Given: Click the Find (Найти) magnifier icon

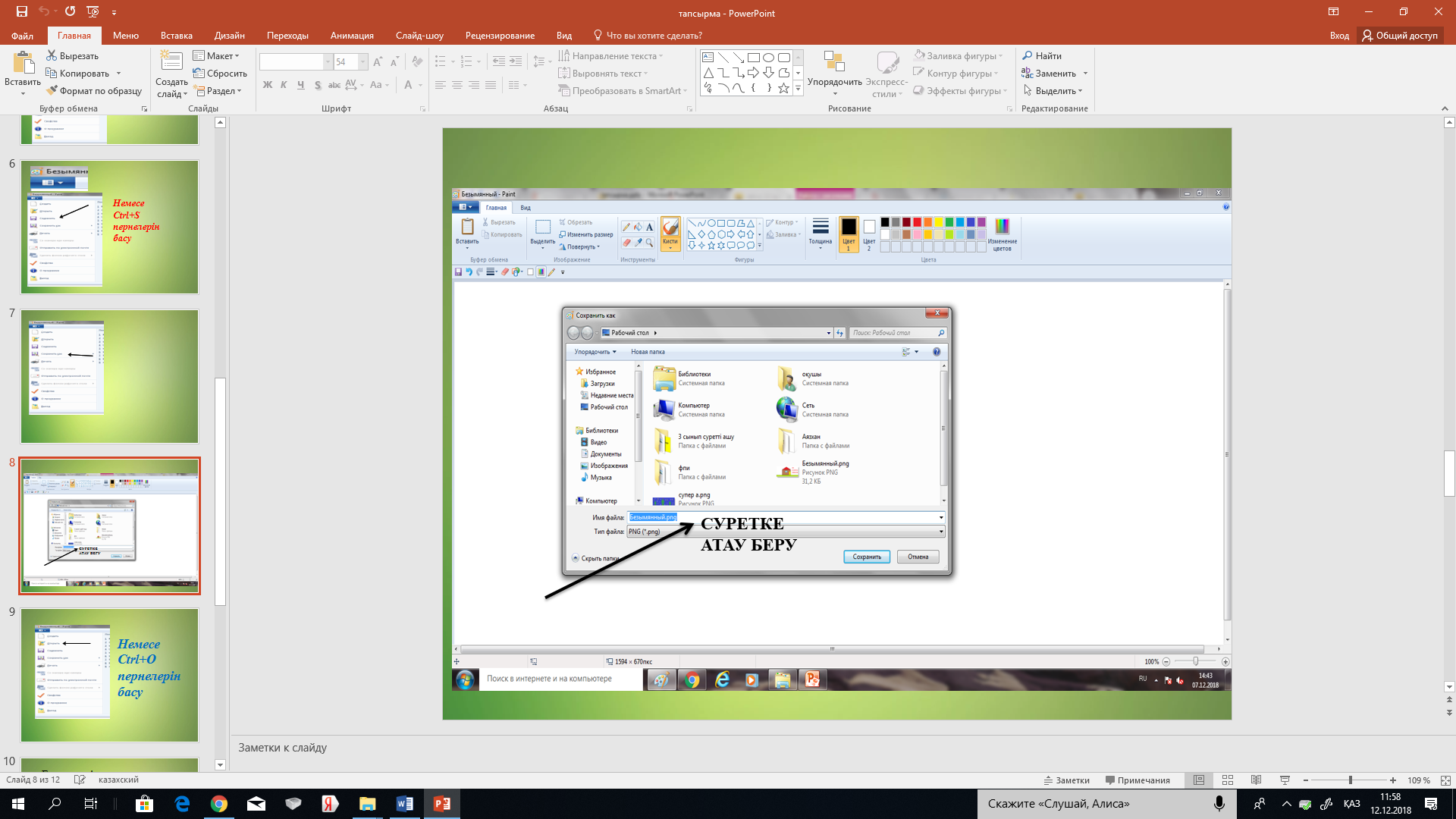Looking at the screenshot, I should 1028,55.
